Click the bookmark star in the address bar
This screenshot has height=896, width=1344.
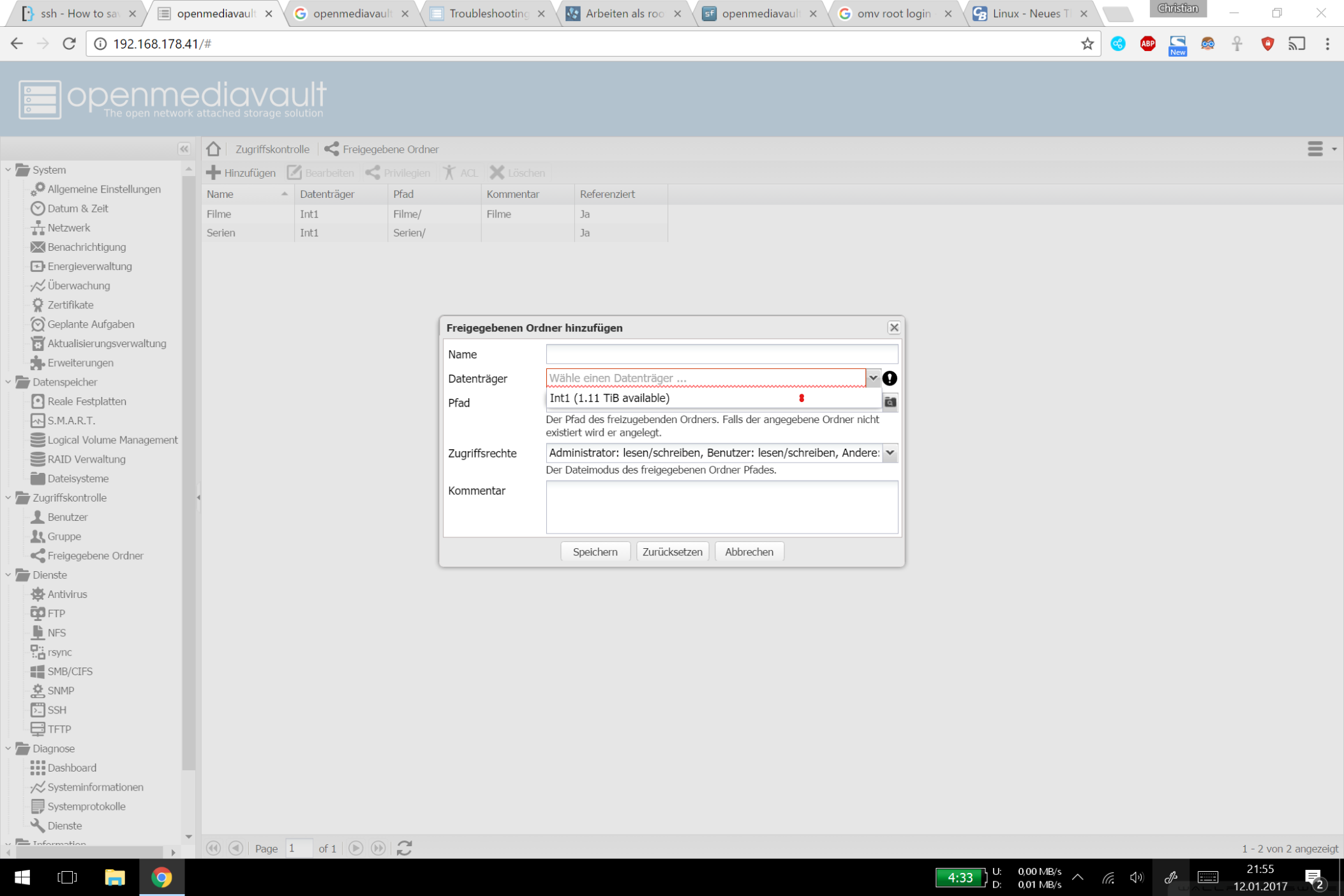coord(1087,43)
